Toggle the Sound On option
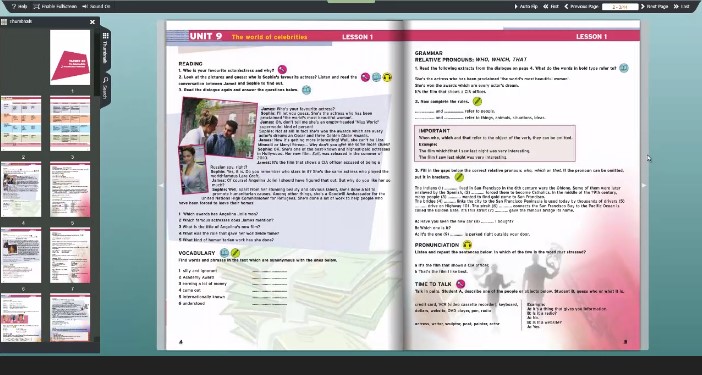The image size is (702, 375). coord(96,6)
